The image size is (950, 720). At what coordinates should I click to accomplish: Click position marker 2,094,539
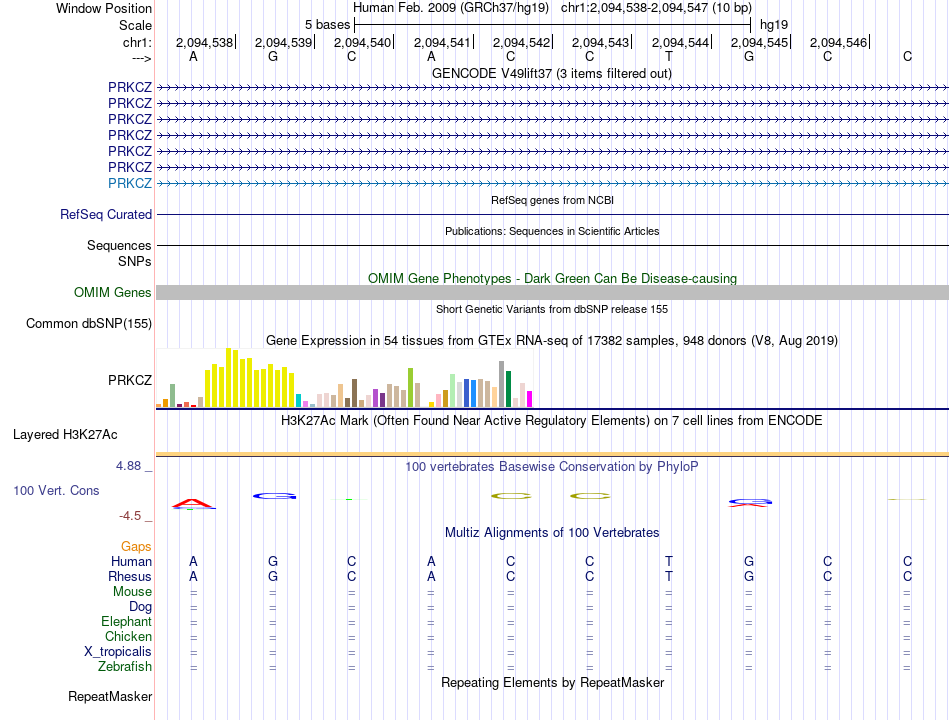(x=284, y=42)
